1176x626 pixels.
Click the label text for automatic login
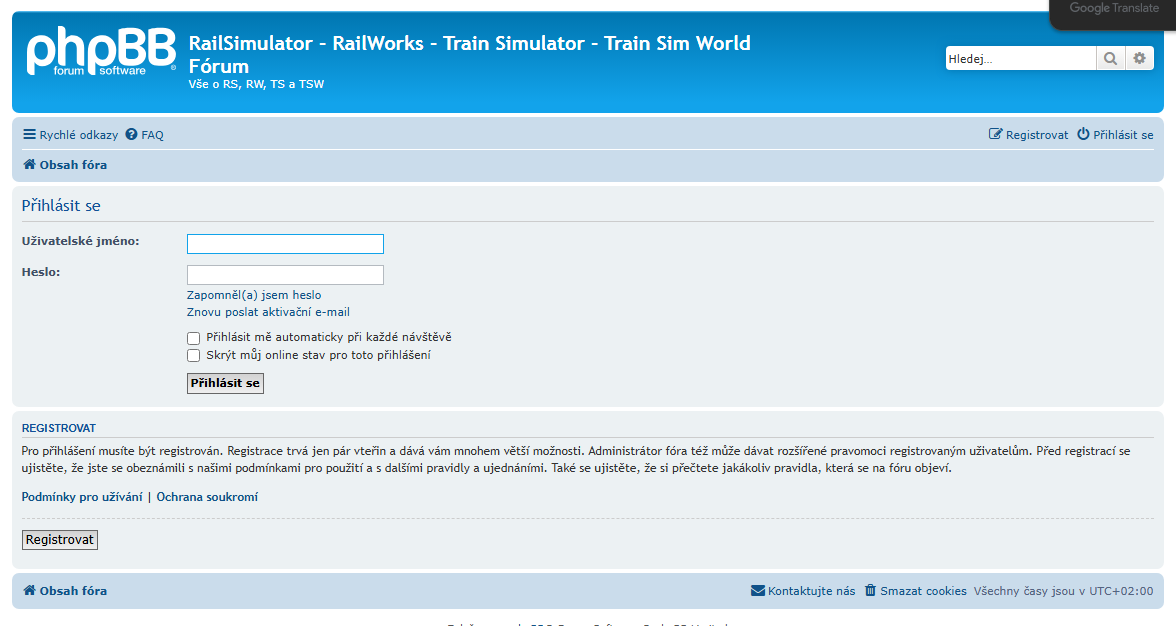(328, 337)
